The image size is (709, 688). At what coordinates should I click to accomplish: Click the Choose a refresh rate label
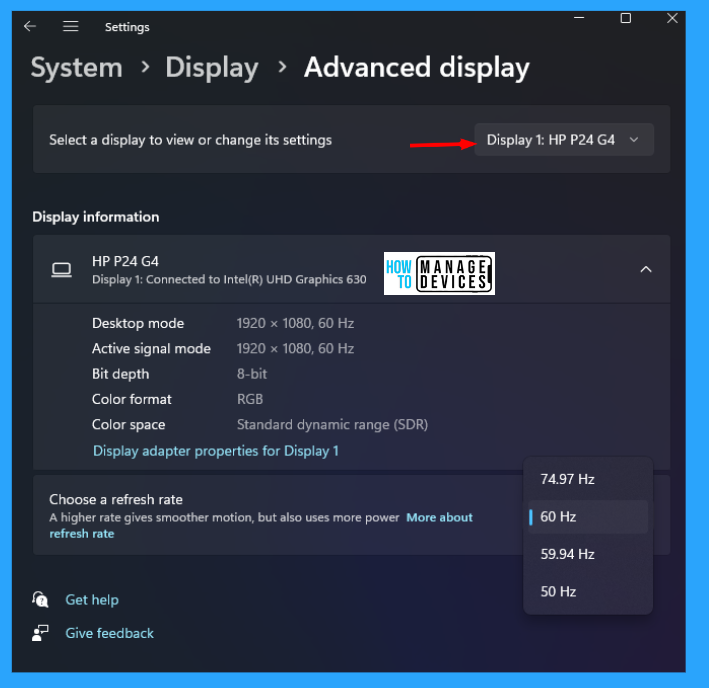116,500
